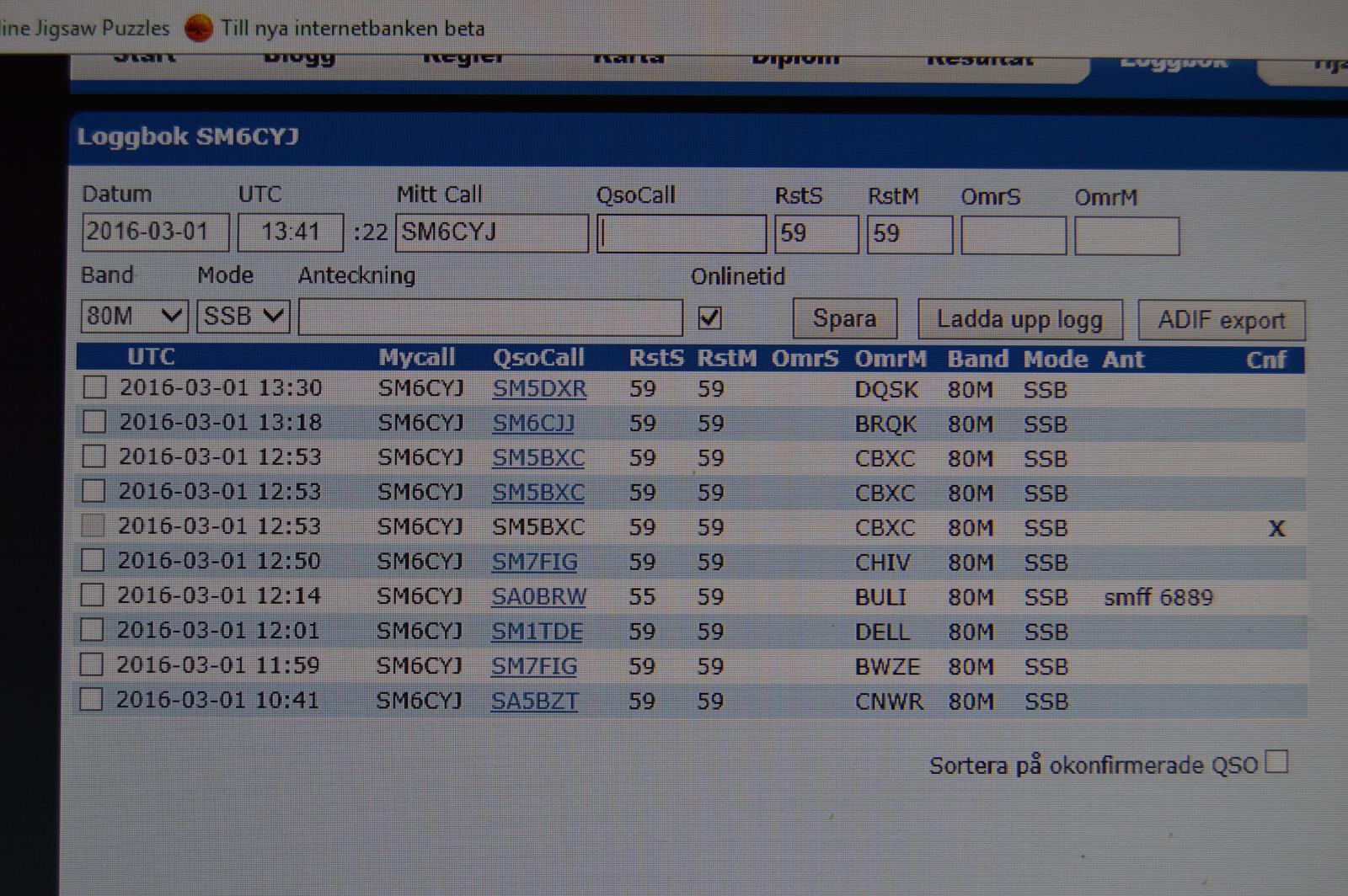Image resolution: width=1348 pixels, height=896 pixels.
Task: Focus the Datum field showing 2016-03-01
Action: coord(155,232)
